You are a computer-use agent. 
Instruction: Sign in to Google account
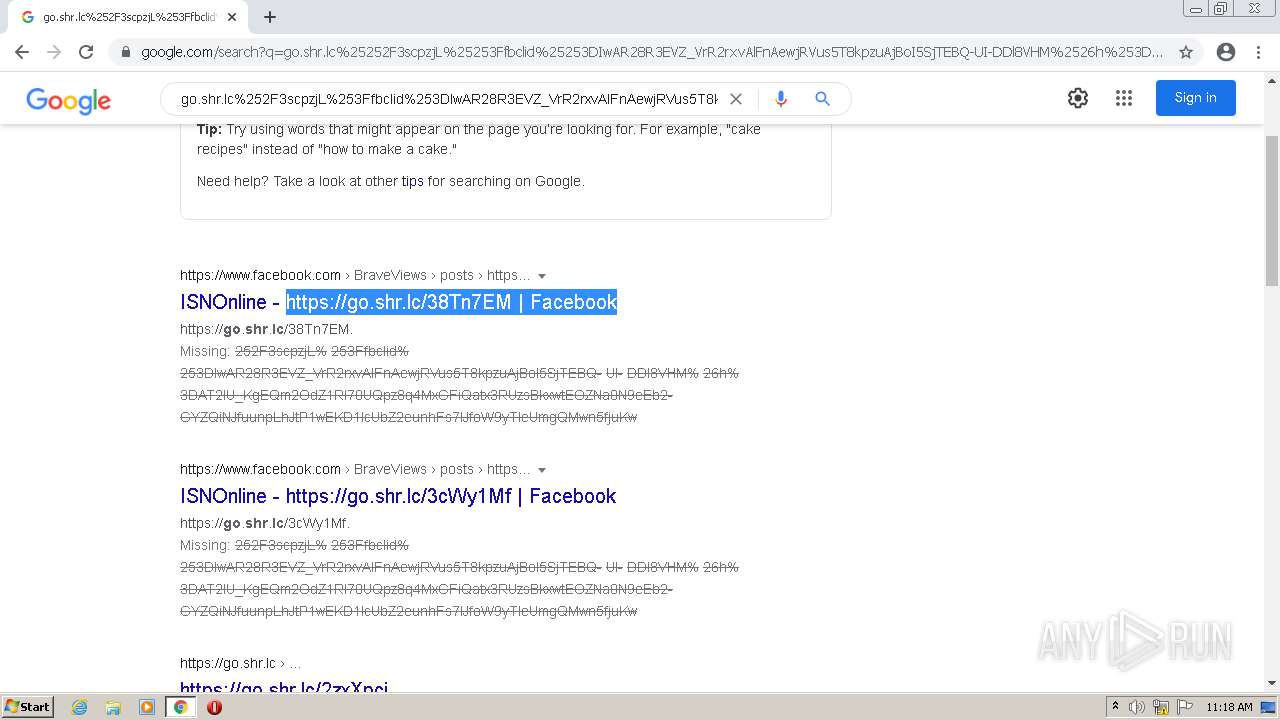(x=1196, y=98)
